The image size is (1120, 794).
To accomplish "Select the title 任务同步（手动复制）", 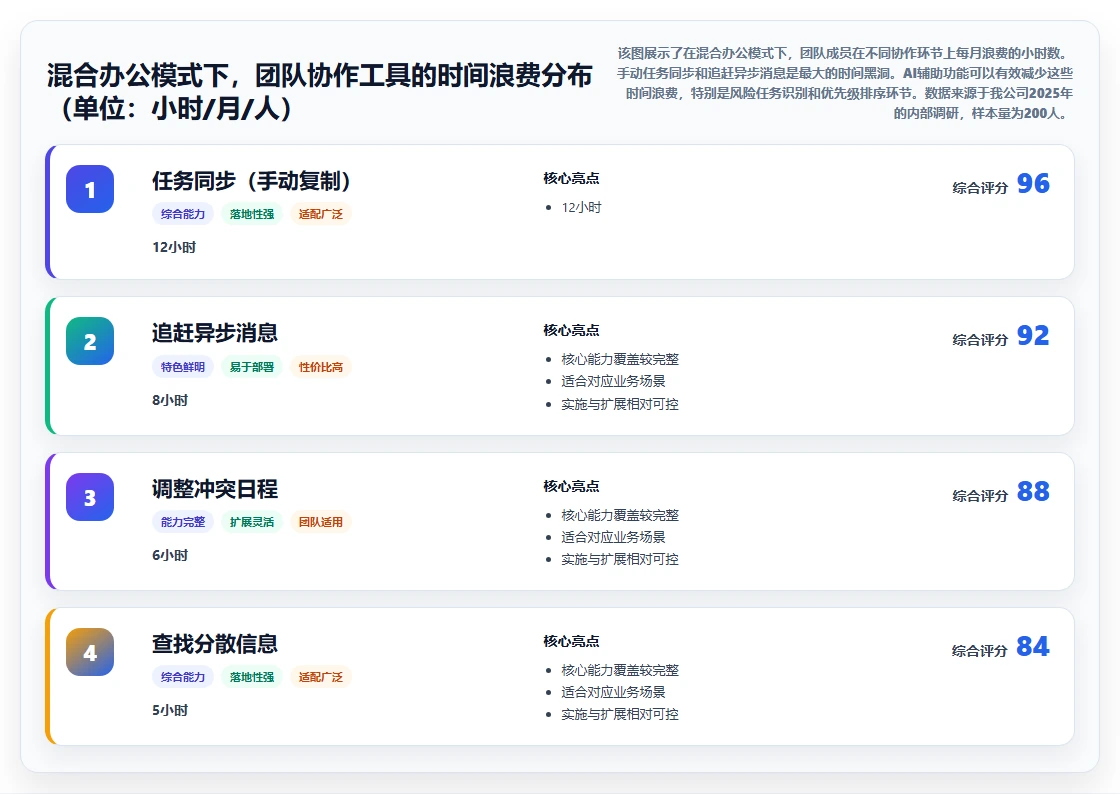I will 251,181.
